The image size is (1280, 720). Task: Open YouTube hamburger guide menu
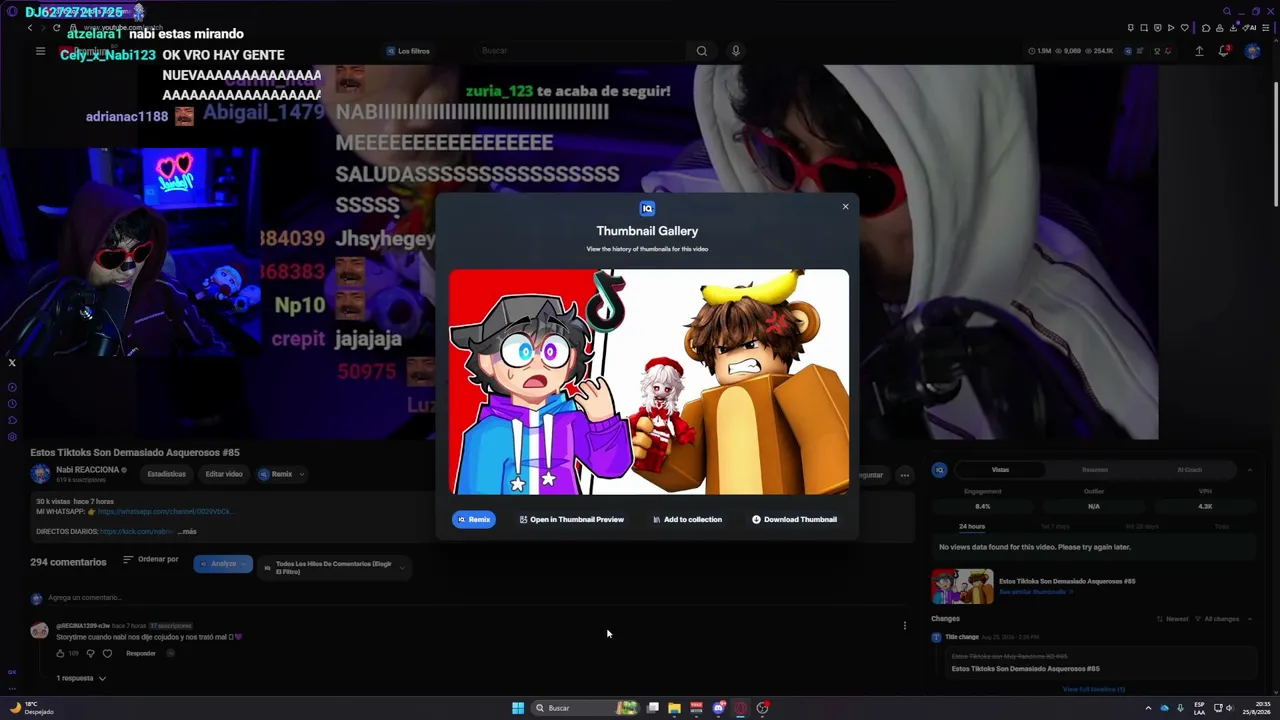tap(40, 51)
